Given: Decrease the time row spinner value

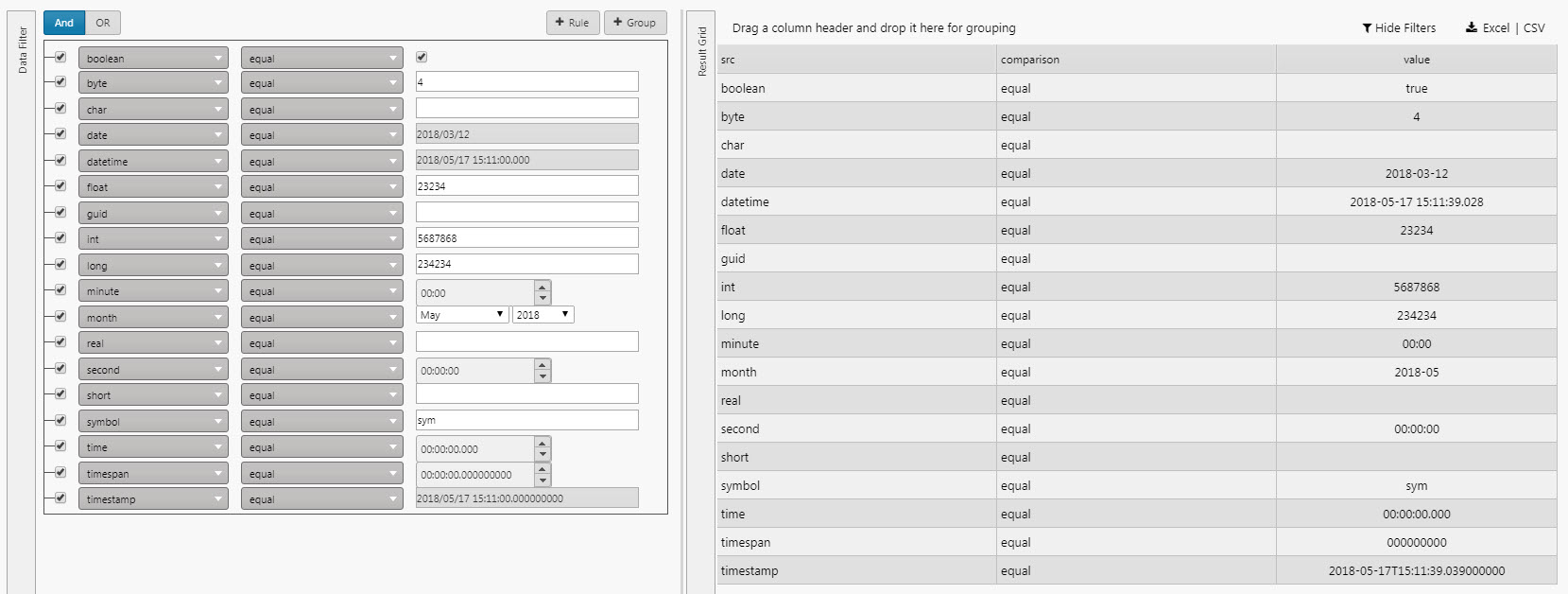Looking at the screenshot, I should 543,455.
